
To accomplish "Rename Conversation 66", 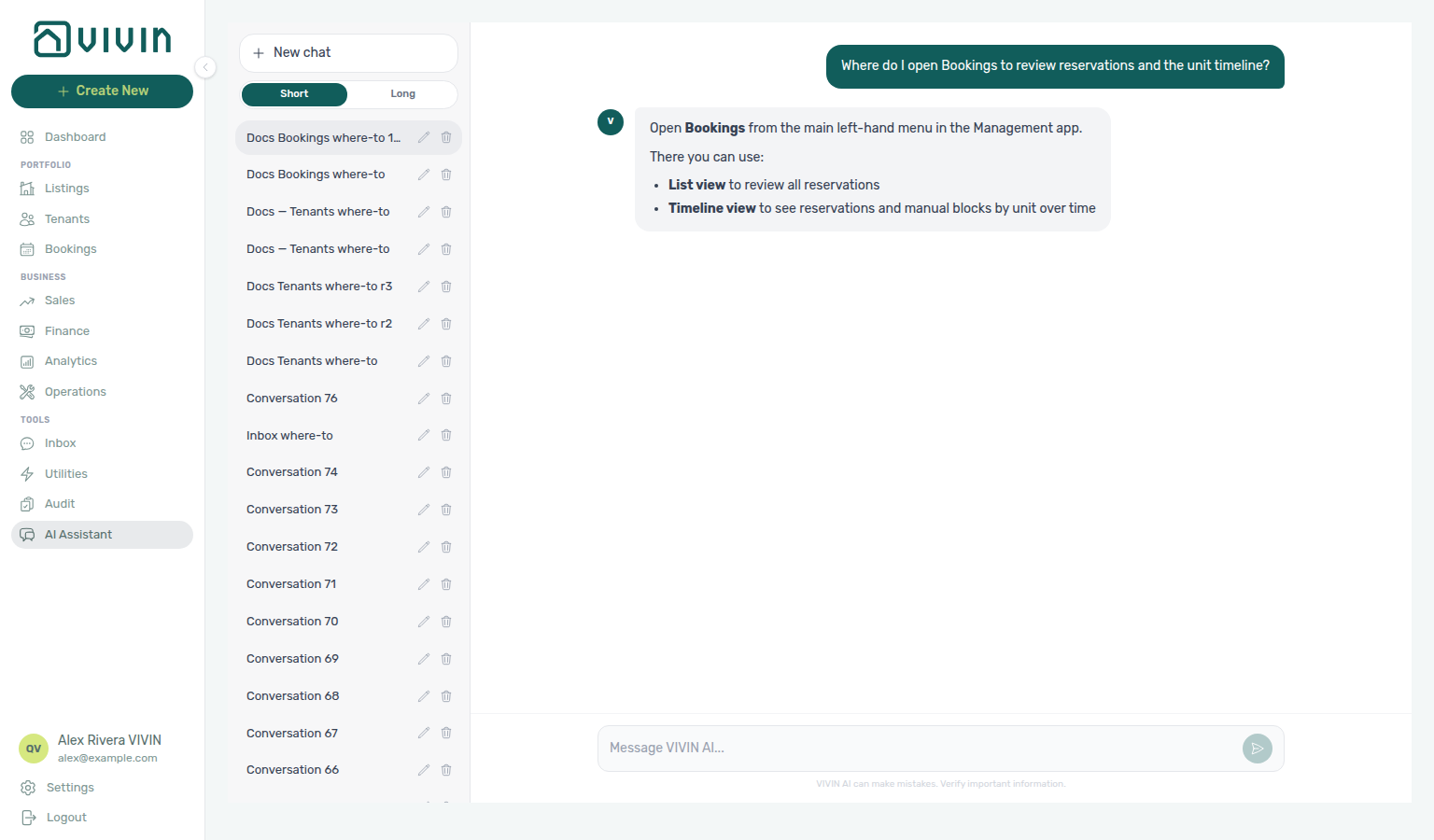I will pos(424,770).
